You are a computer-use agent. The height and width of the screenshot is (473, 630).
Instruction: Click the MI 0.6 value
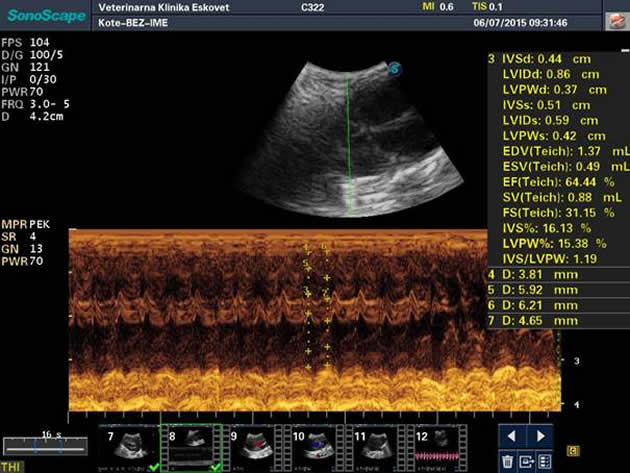tap(438, 7)
